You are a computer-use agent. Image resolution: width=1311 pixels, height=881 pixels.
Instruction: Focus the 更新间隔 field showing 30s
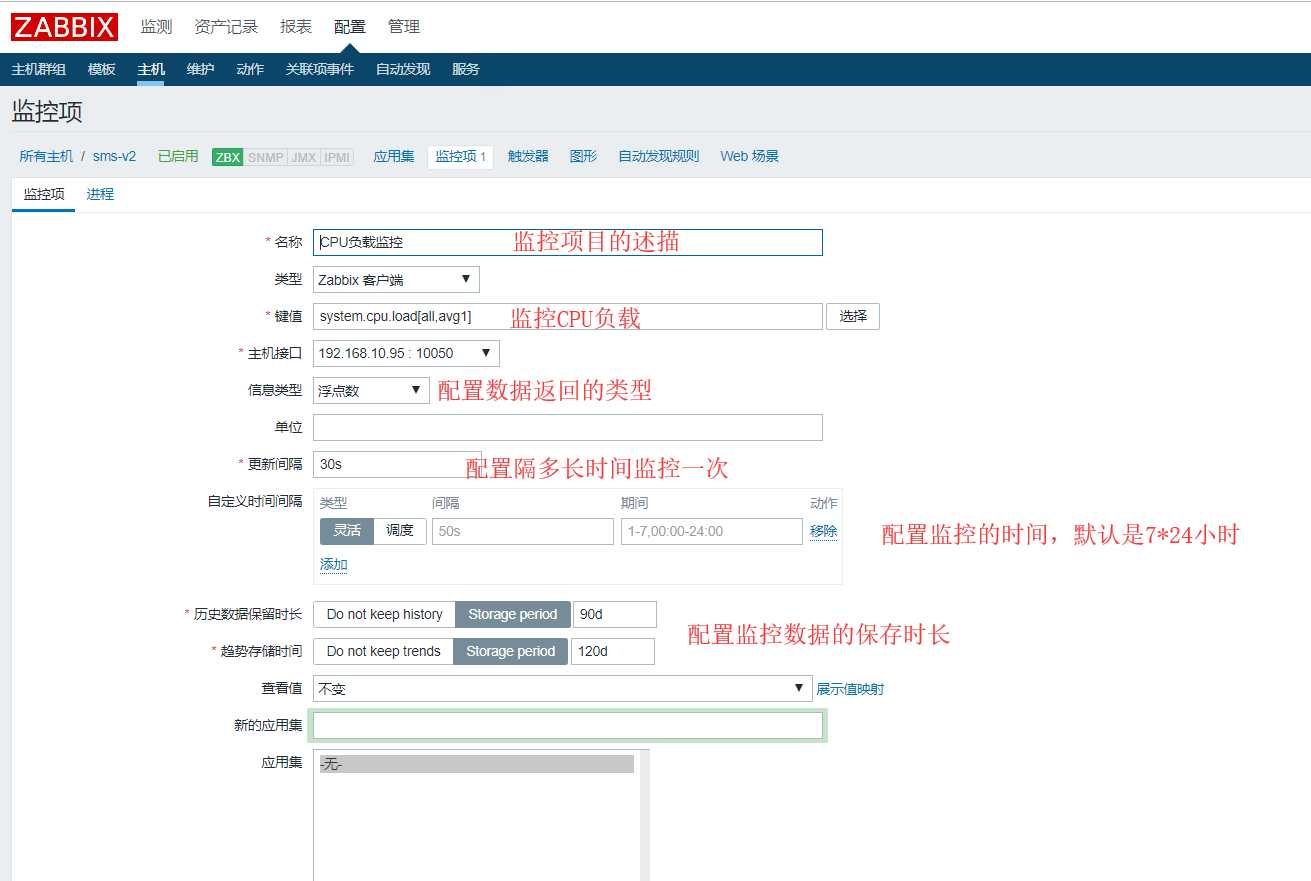click(397, 464)
